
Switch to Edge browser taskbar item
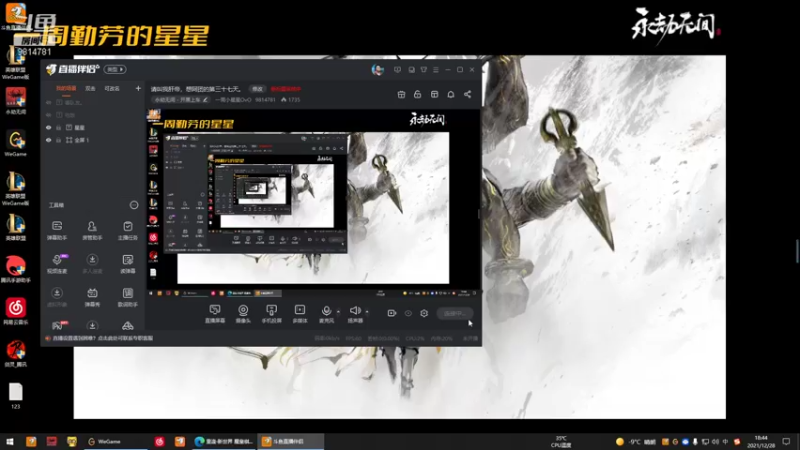tap(223, 442)
